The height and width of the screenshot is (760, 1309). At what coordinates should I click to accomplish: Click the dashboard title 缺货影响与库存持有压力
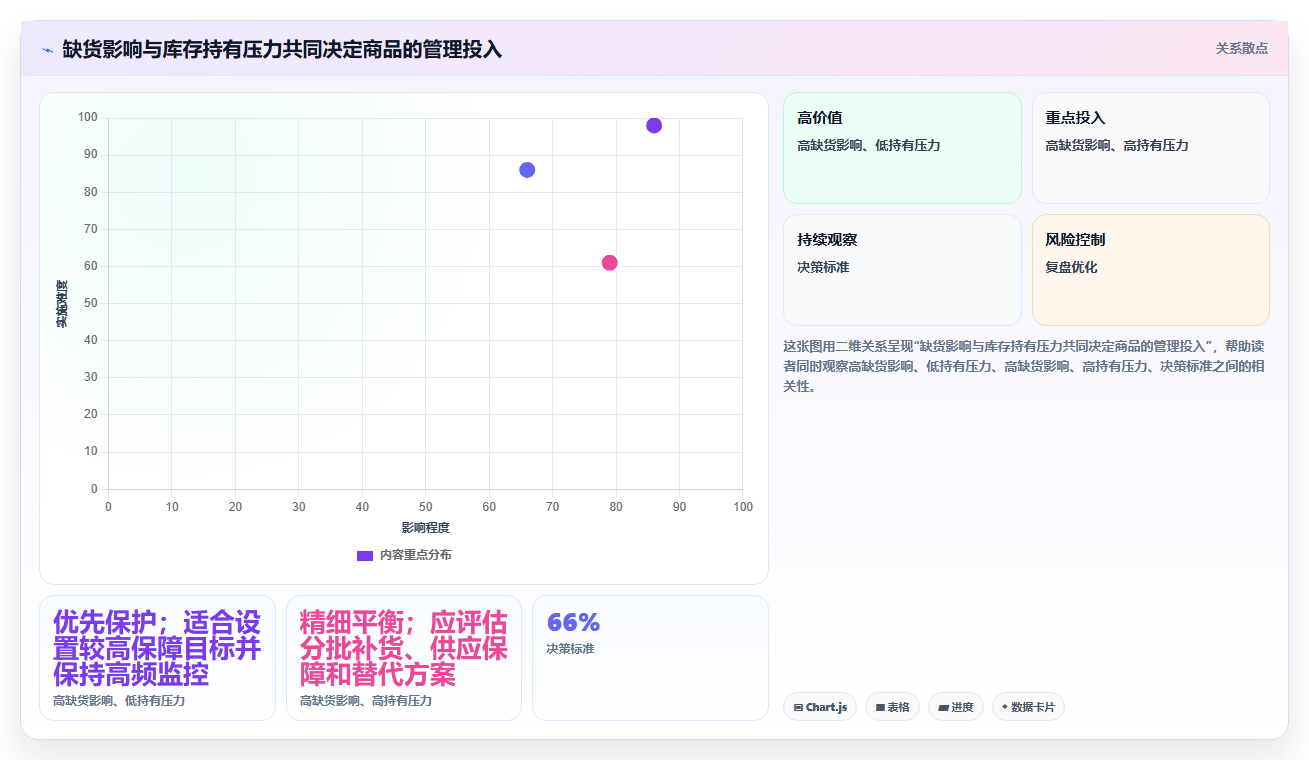point(282,49)
